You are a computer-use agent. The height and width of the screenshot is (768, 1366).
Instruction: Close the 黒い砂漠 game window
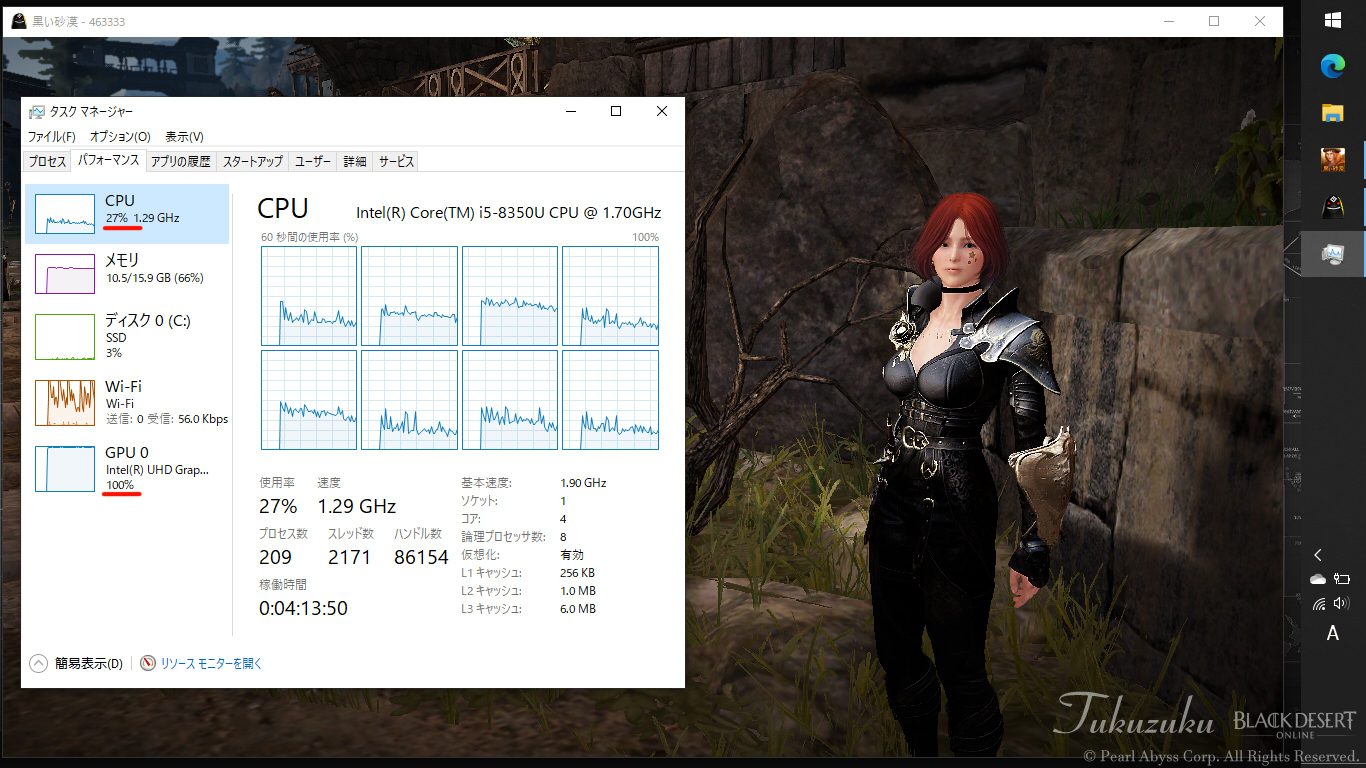[x=1260, y=21]
